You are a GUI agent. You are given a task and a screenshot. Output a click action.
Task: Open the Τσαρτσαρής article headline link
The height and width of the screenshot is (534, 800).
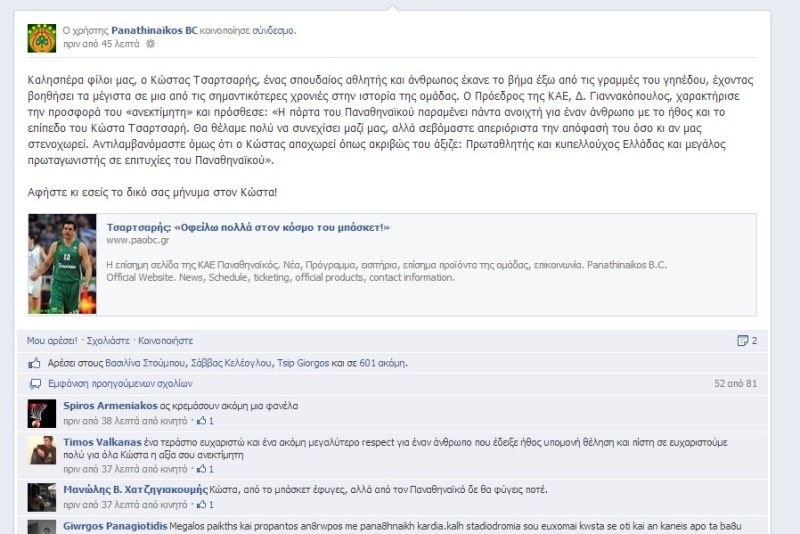(248, 227)
